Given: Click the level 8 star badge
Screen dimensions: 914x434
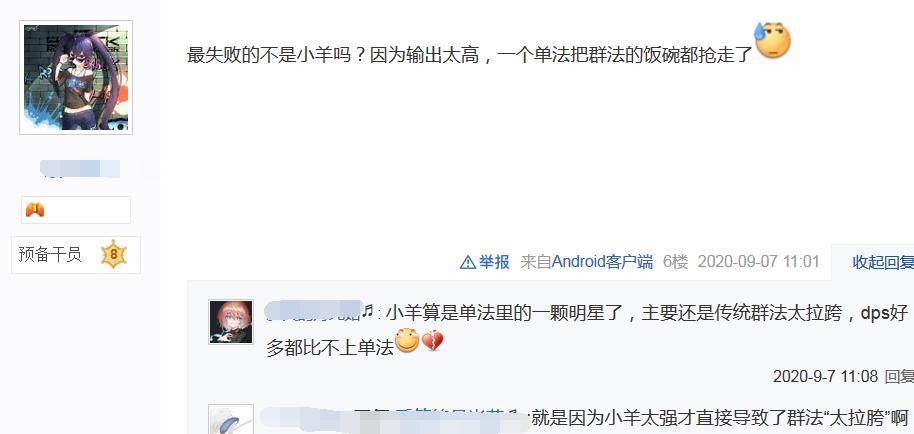Looking at the screenshot, I should [114, 255].
